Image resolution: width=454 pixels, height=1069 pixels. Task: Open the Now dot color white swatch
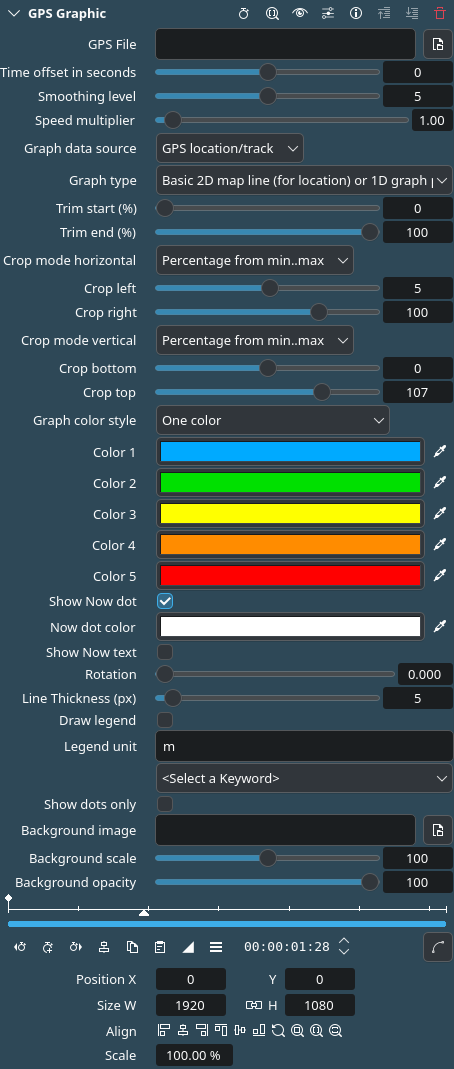290,627
